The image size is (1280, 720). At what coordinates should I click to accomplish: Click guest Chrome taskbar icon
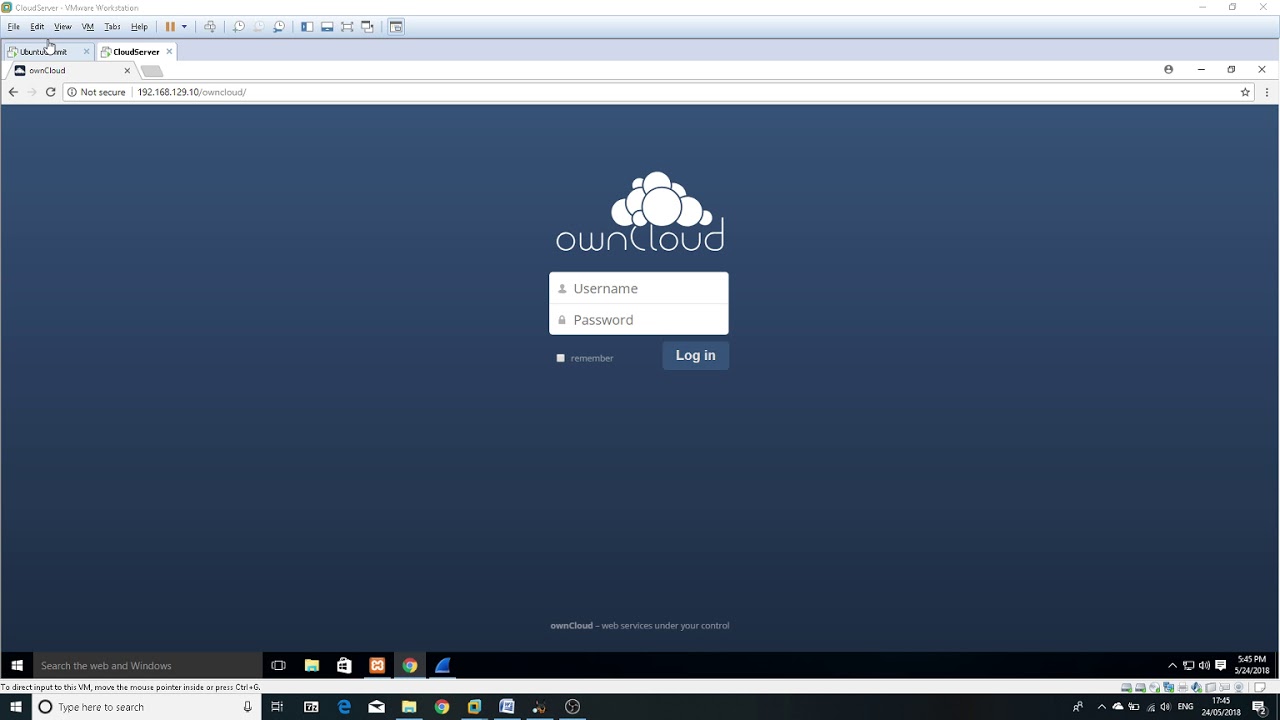click(x=410, y=666)
